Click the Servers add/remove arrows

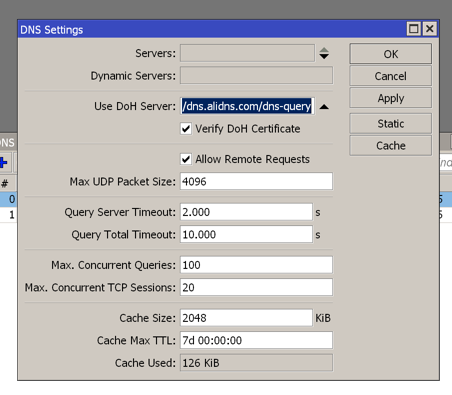[324, 53]
